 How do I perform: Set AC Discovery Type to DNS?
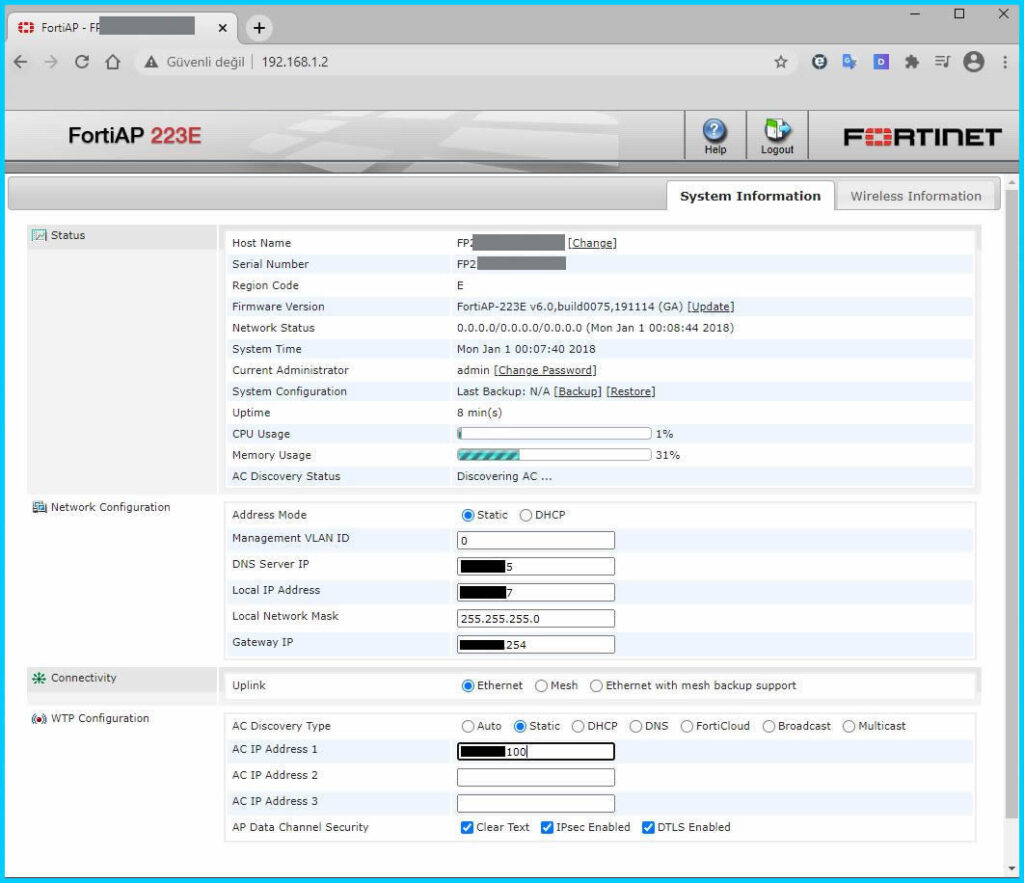[x=635, y=726]
